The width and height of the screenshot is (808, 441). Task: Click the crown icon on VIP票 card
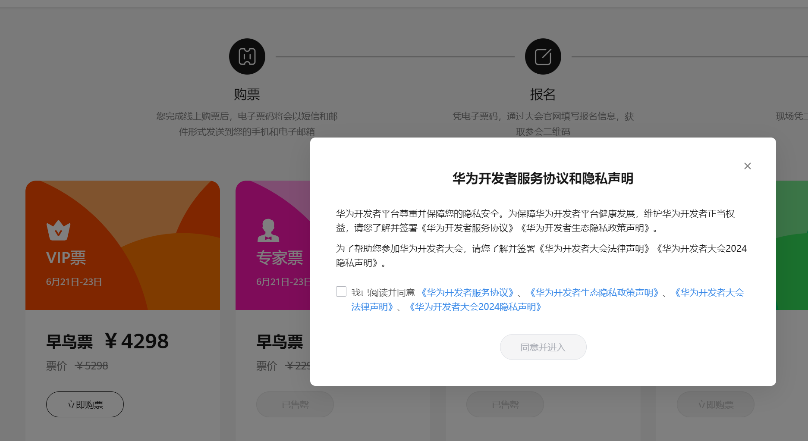click(58, 230)
